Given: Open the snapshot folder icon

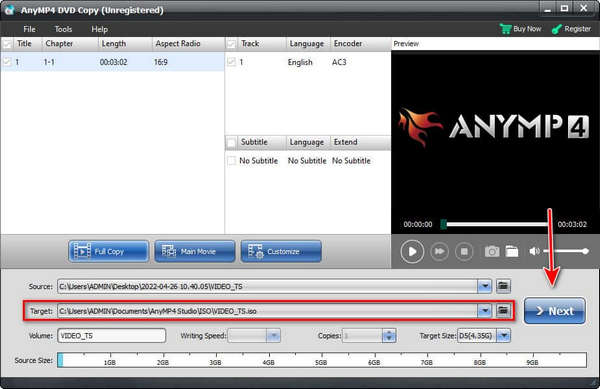Looking at the screenshot, I should tap(512, 251).
